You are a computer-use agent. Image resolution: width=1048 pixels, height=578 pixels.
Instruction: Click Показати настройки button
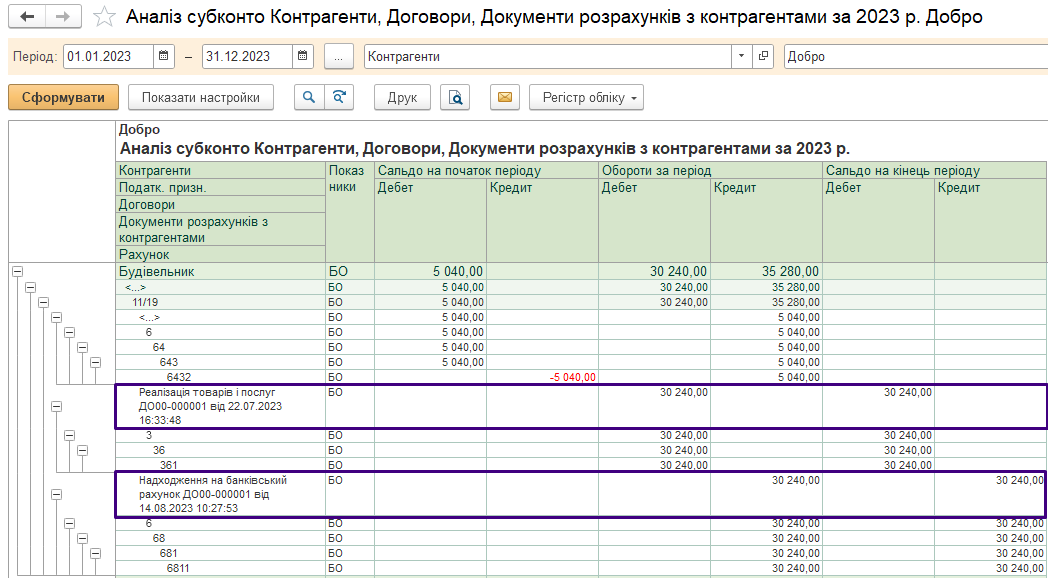click(x=201, y=98)
